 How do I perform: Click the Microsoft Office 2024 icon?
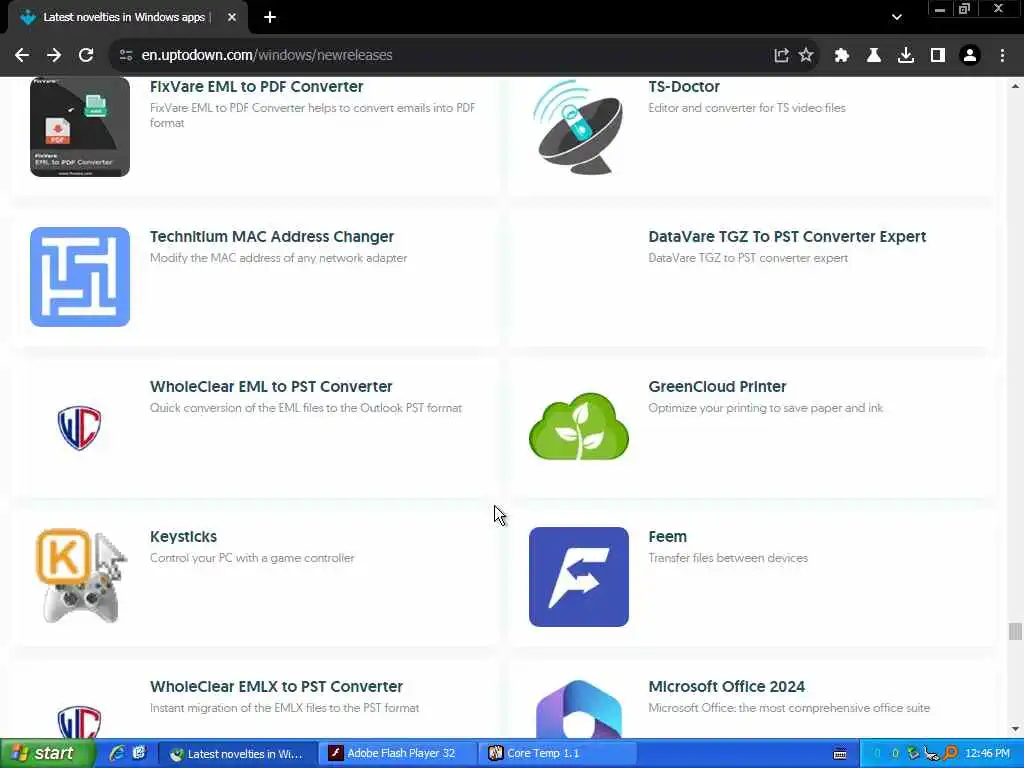click(x=579, y=709)
